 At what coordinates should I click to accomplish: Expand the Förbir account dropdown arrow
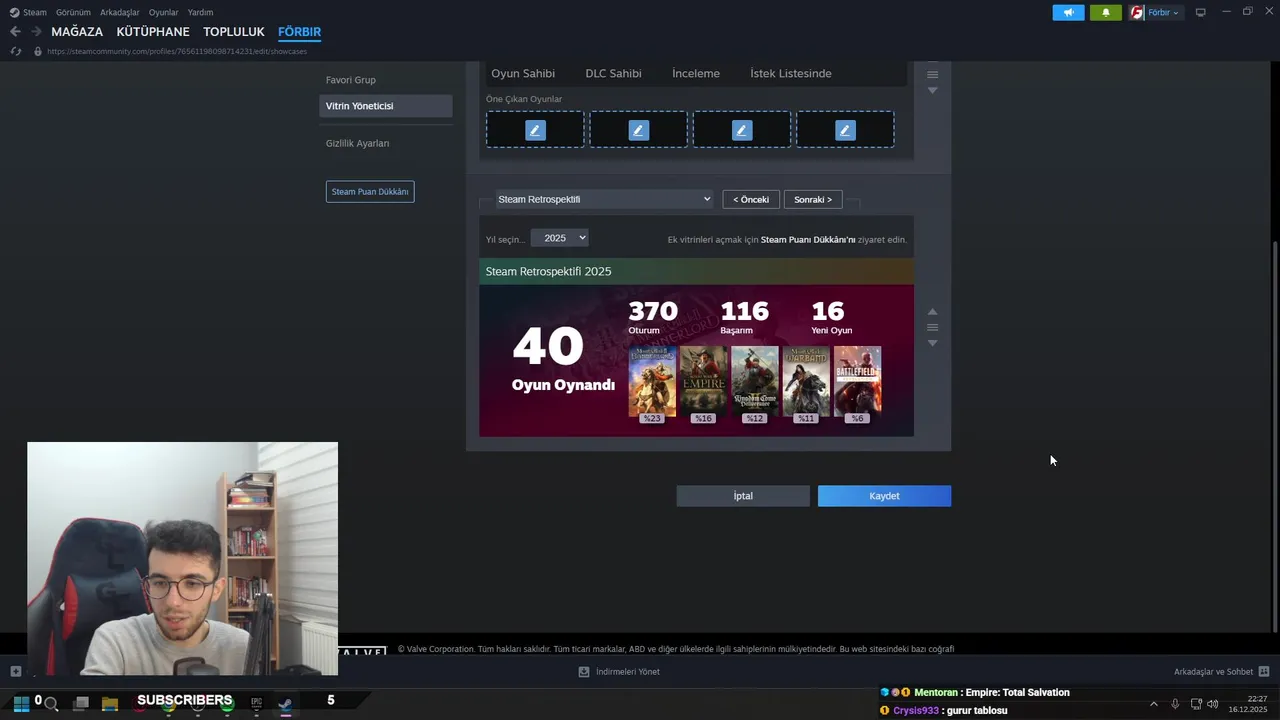[x=1175, y=13]
